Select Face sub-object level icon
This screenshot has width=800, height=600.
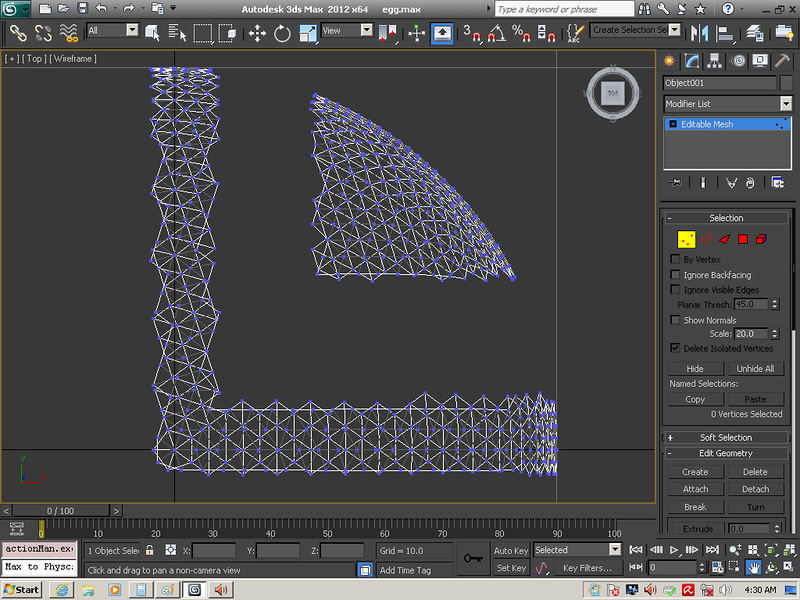(x=723, y=239)
